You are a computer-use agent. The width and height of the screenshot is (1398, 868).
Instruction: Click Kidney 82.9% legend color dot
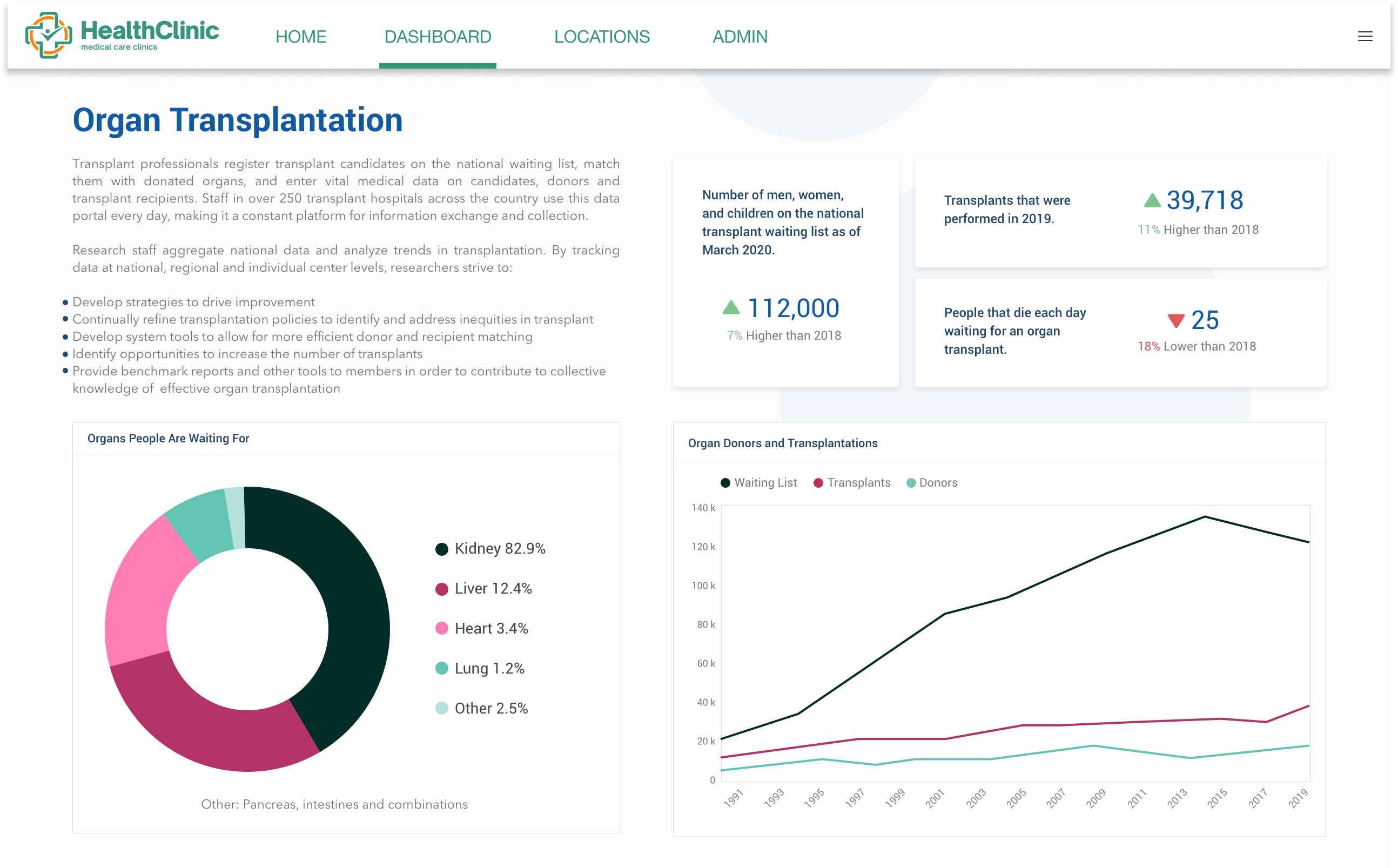pyautogui.click(x=441, y=549)
